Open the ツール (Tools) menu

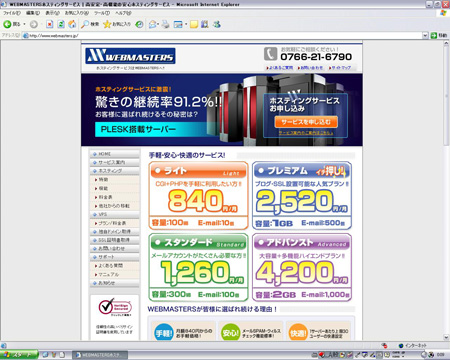[x=102, y=13]
